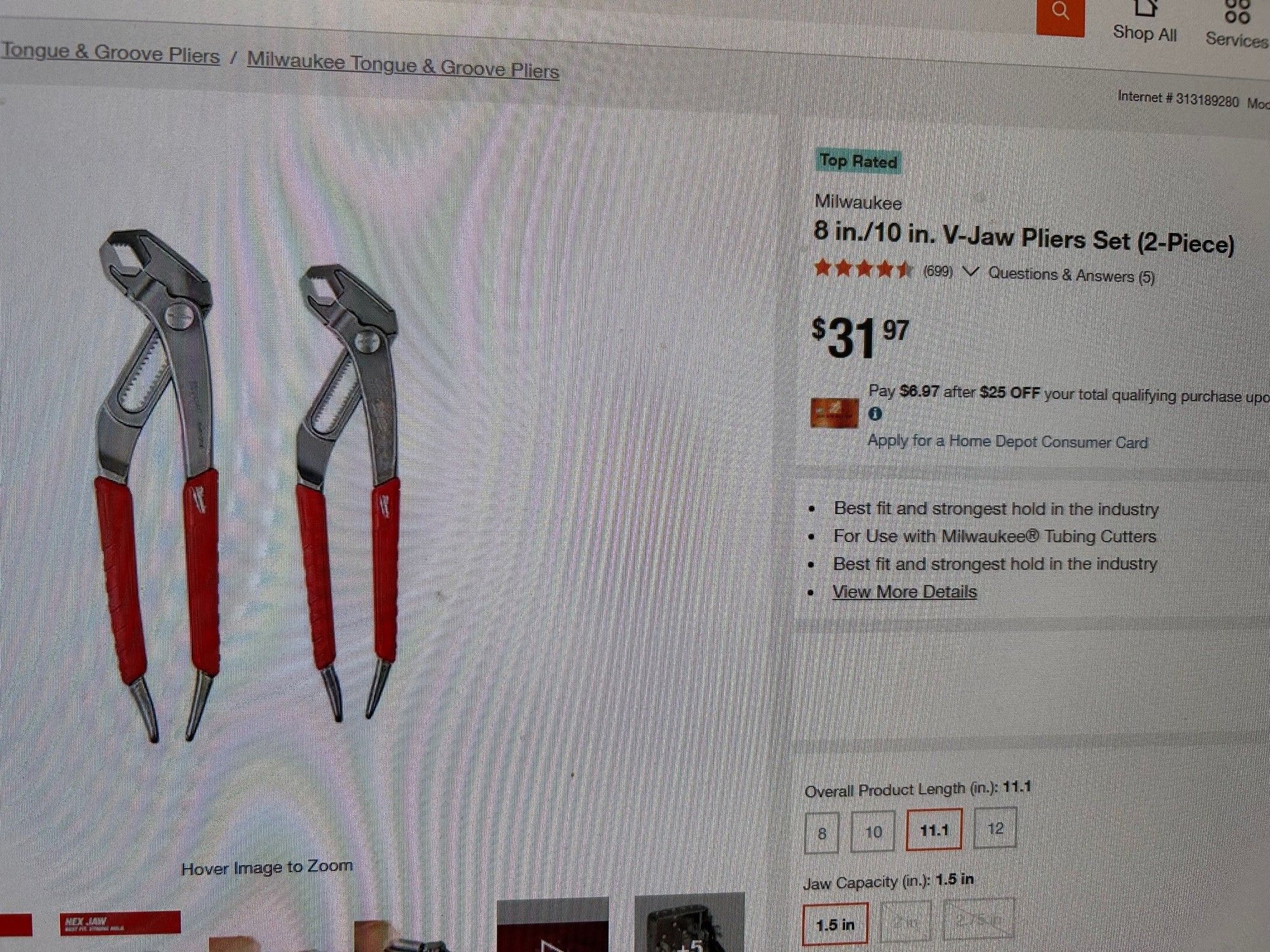Open Milwaukee Tongue & Groove Pliers breadcrumb
The width and height of the screenshot is (1270, 952).
click(x=403, y=65)
